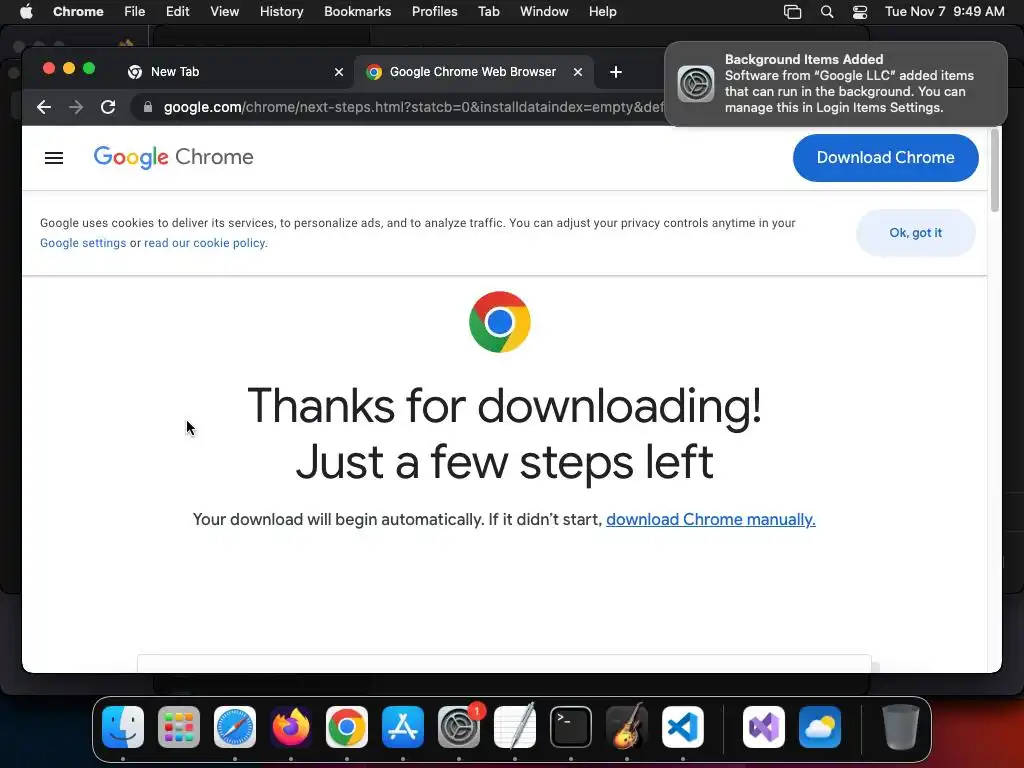Click the browser back arrow
Viewport: 1024px width, 768px height.
[44, 107]
